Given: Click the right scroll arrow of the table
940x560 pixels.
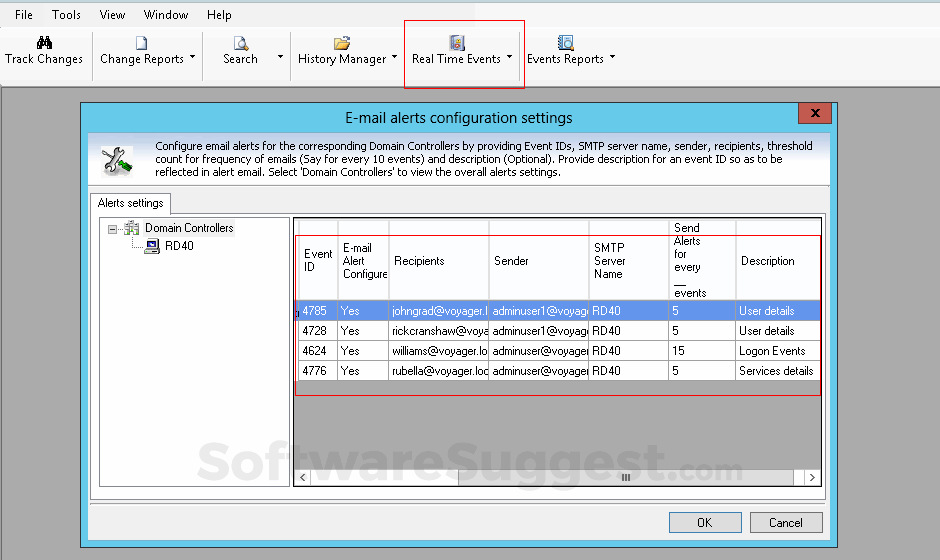Looking at the screenshot, I should click(812, 477).
